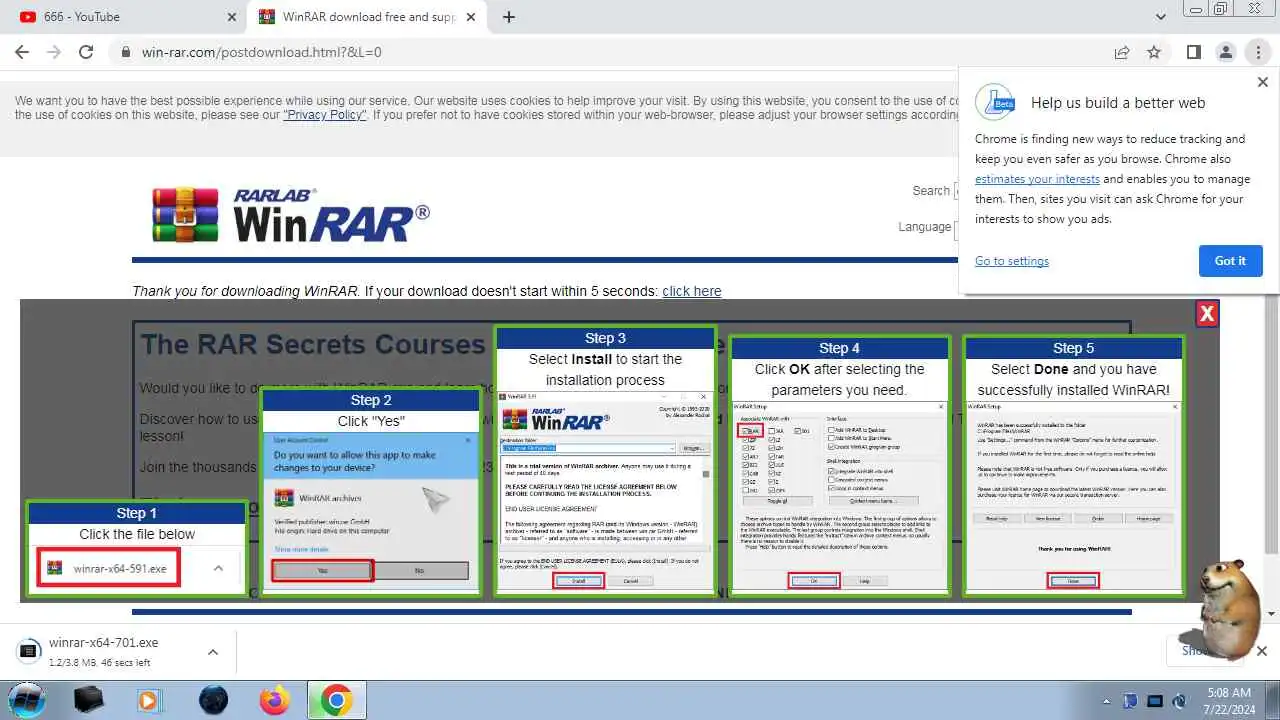This screenshot has height=720, width=1280.
Task: Click the Thank you for downloading WinRAR text
Action: click(x=245, y=291)
